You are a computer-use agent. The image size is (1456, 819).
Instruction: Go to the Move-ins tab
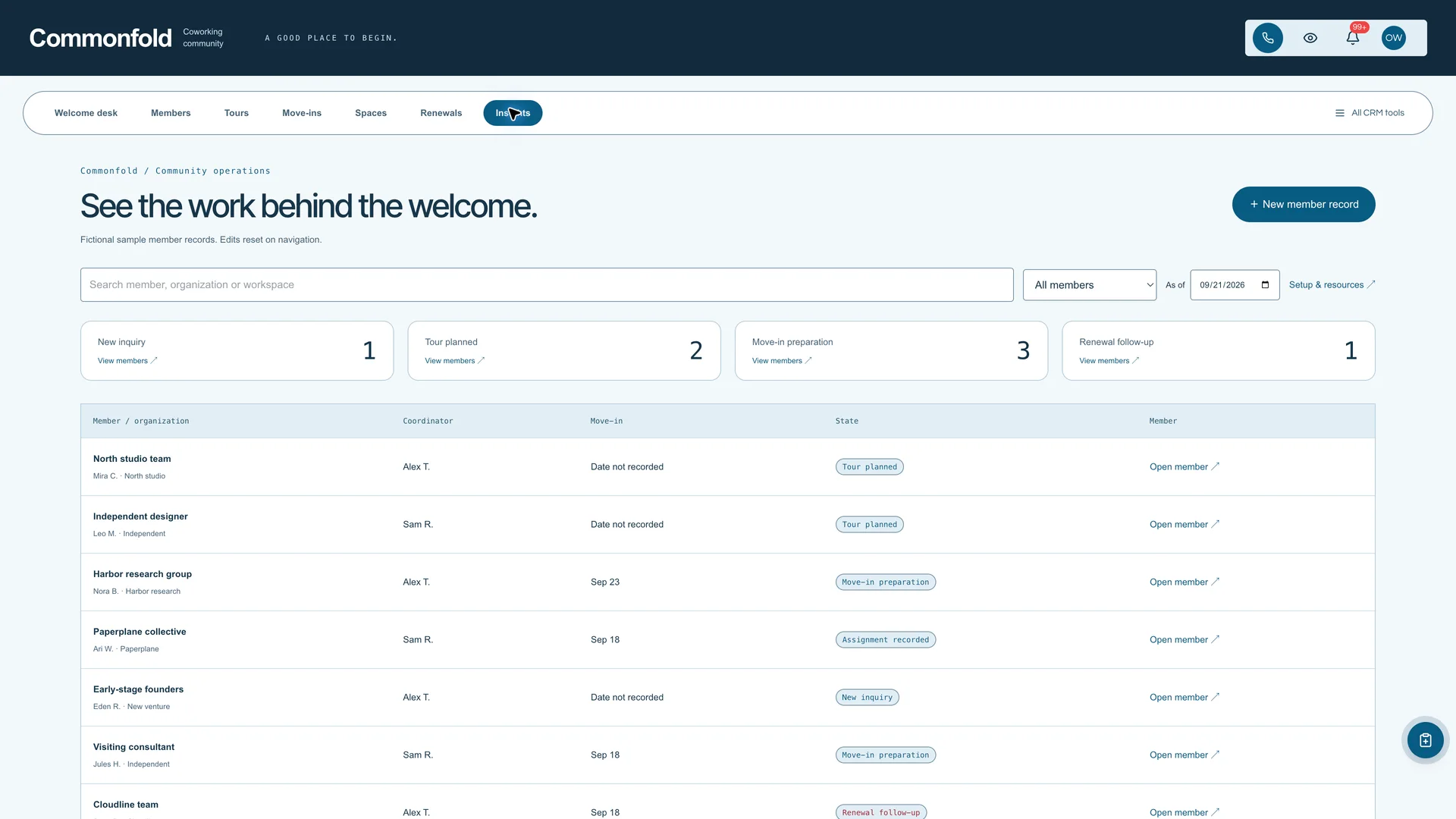tap(302, 113)
